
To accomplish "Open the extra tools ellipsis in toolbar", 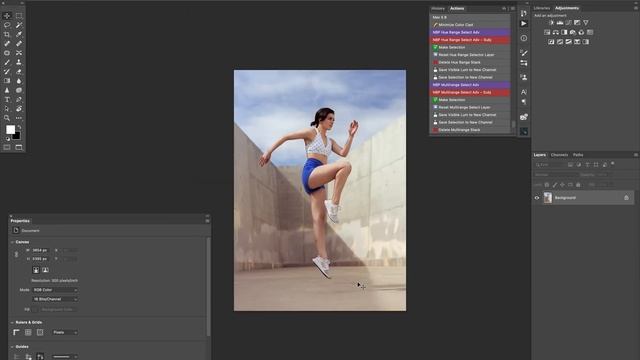I will pos(19,118).
